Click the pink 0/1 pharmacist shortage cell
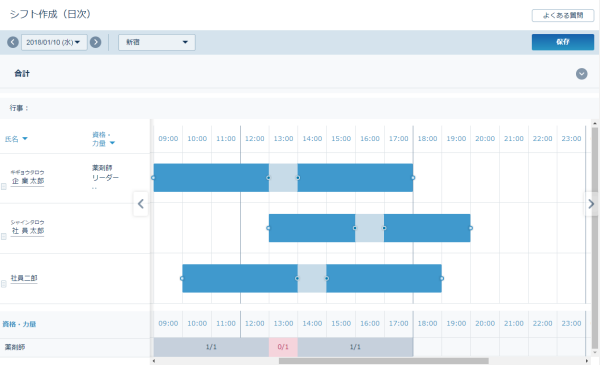This screenshot has height=365, width=600. [283, 347]
